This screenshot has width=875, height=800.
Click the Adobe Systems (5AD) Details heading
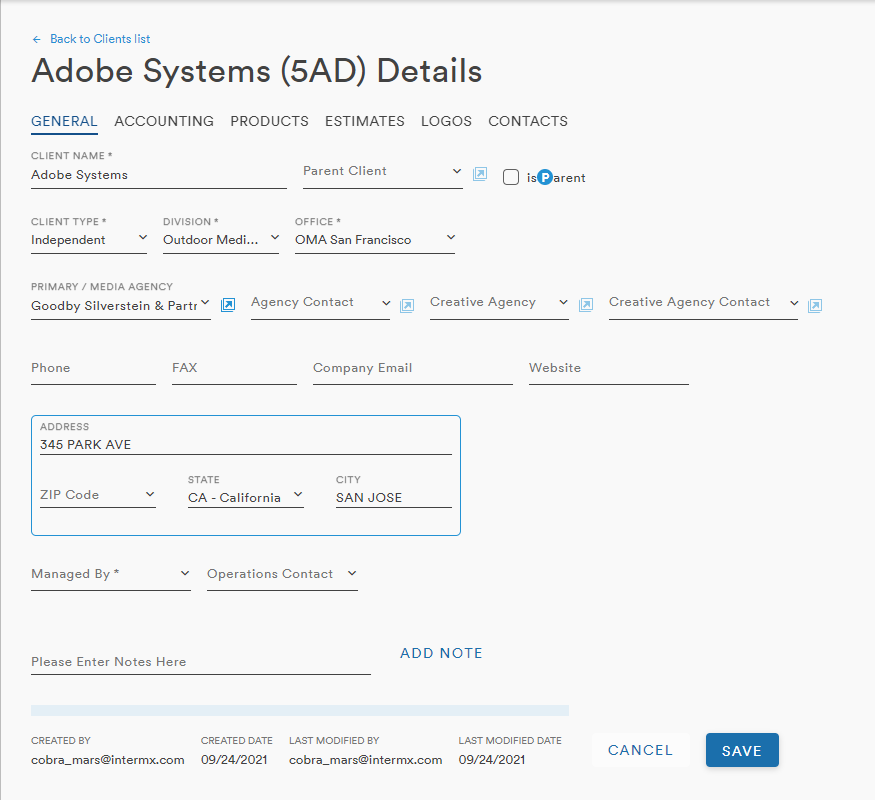[257, 71]
